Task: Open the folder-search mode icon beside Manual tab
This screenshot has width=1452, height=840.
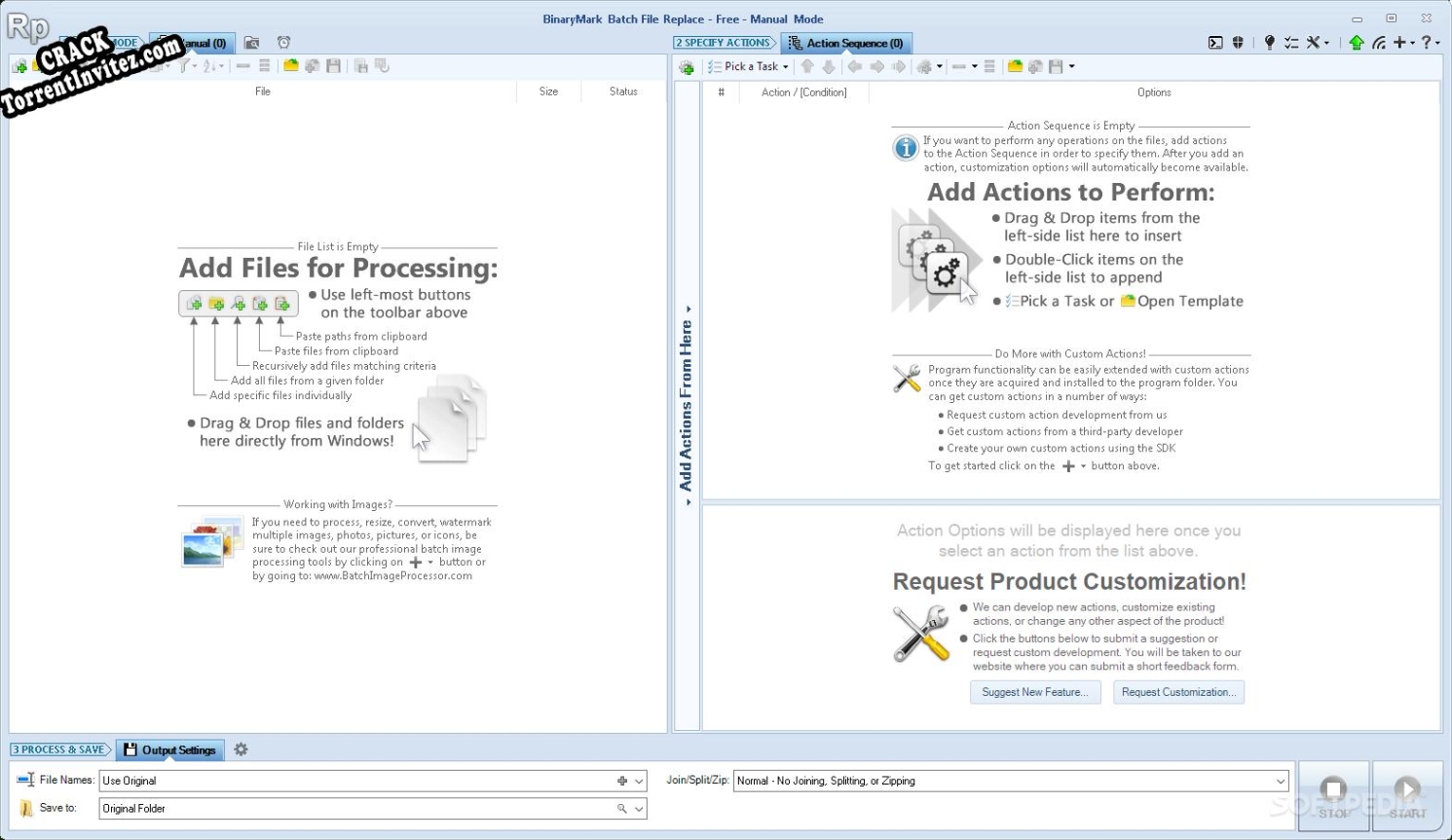Action: pyautogui.click(x=251, y=43)
